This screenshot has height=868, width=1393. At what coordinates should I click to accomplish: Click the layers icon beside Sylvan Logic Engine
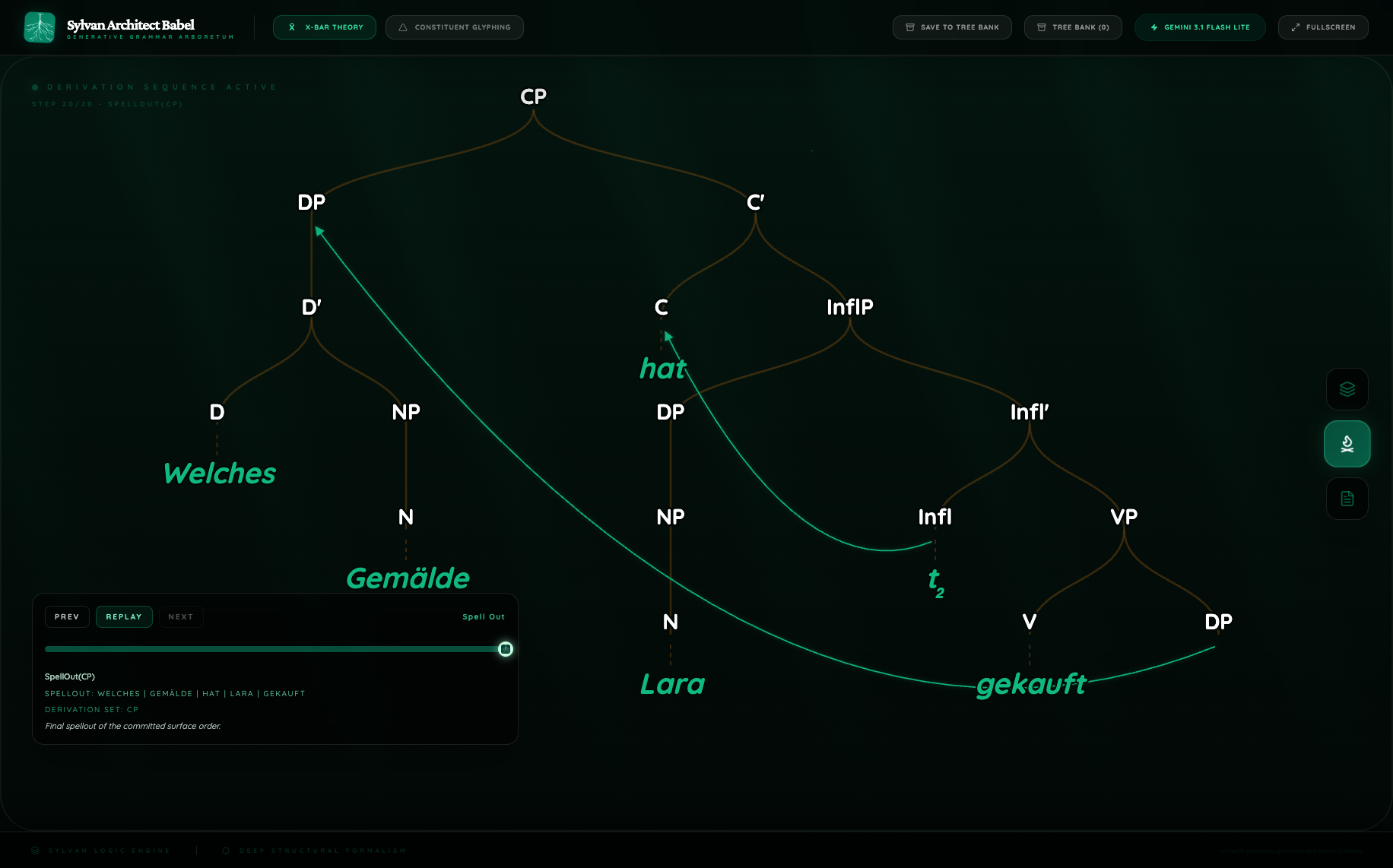click(35, 851)
